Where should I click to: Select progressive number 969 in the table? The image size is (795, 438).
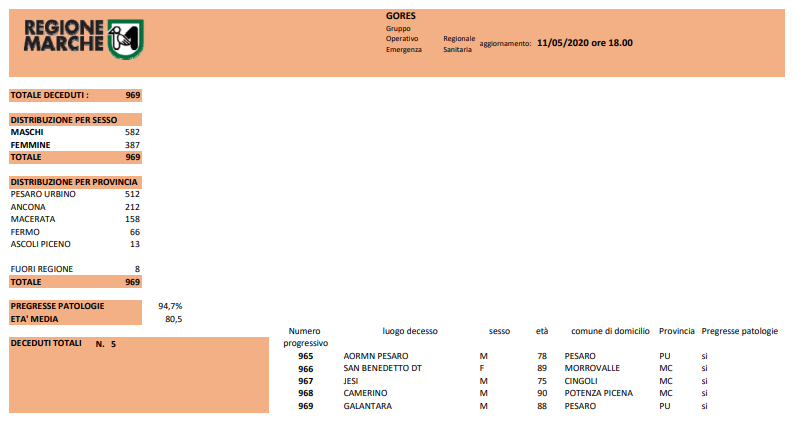click(306, 406)
